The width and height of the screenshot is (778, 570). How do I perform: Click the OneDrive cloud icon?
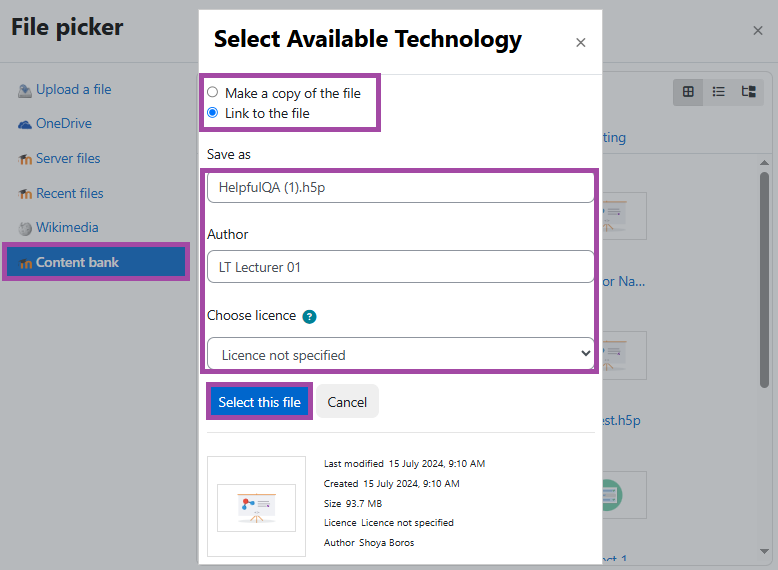point(25,125)
